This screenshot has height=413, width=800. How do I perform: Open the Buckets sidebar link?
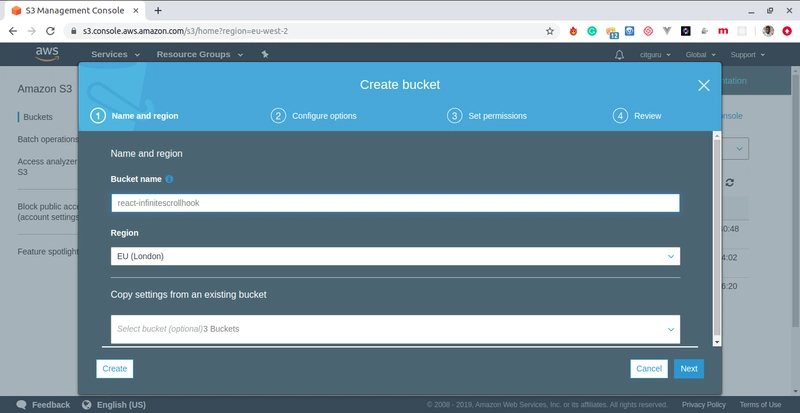pyautogui.click(x=38, y=117)
